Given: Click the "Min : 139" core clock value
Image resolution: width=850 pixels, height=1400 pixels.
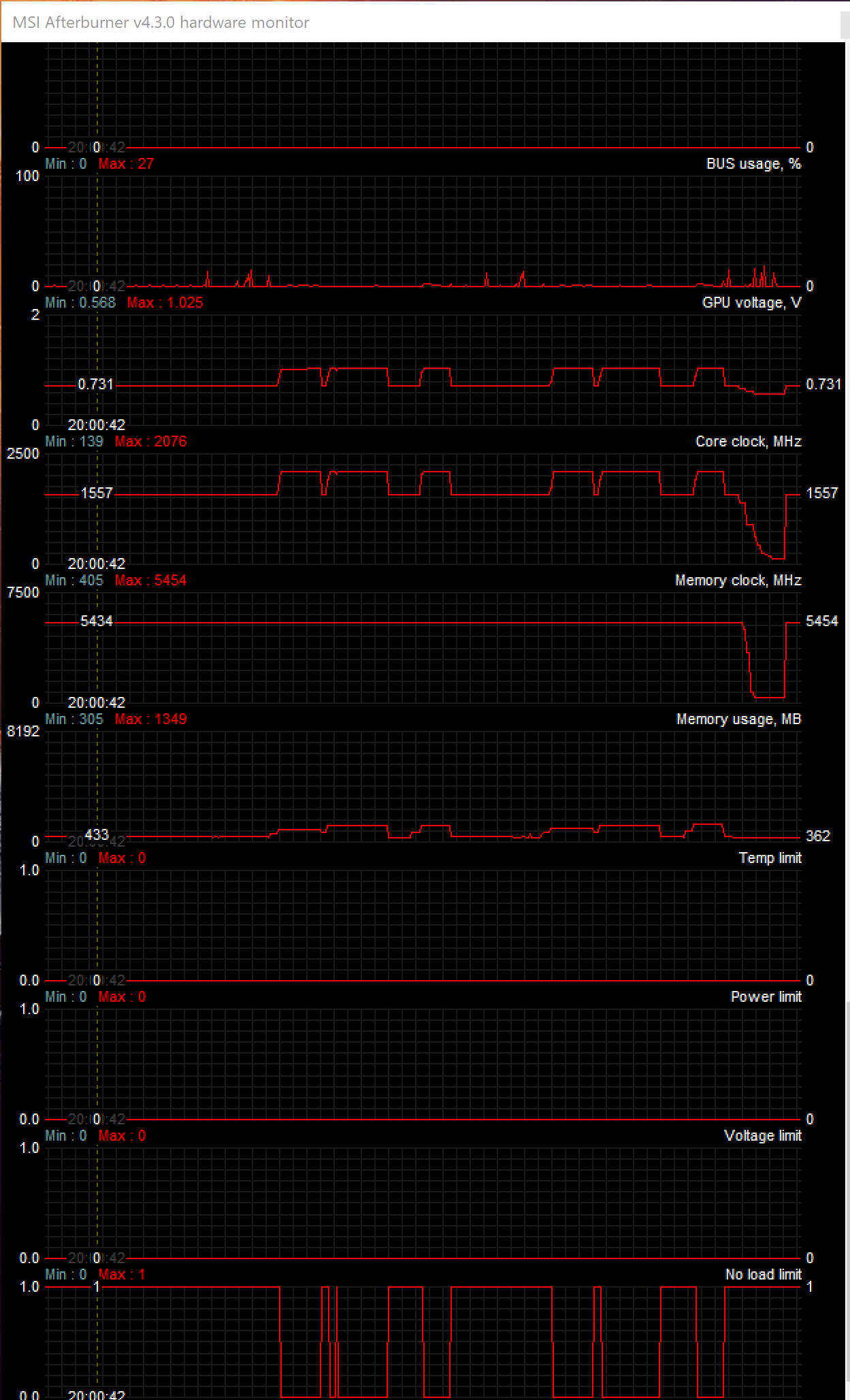Looking at the screenshot, I should pyautogui.click(x=74, y=442).
